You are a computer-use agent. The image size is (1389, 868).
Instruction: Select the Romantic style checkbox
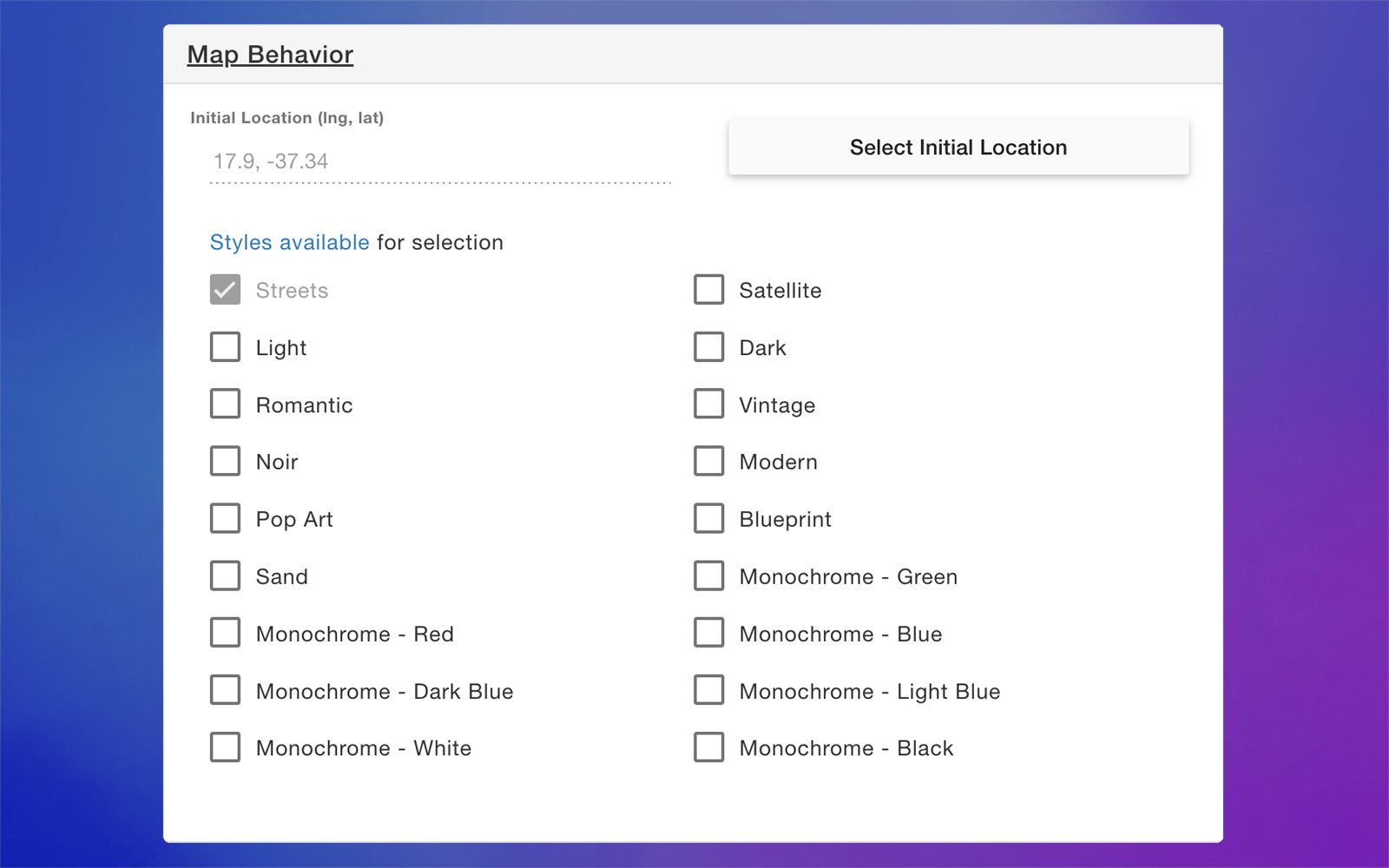pyautogui.click(x=225, y=404)
